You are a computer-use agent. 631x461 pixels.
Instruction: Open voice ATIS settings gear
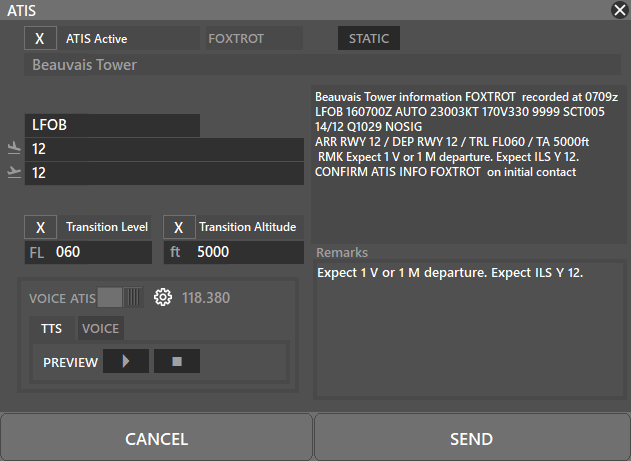pyautogui.click(x=163, y=298)
